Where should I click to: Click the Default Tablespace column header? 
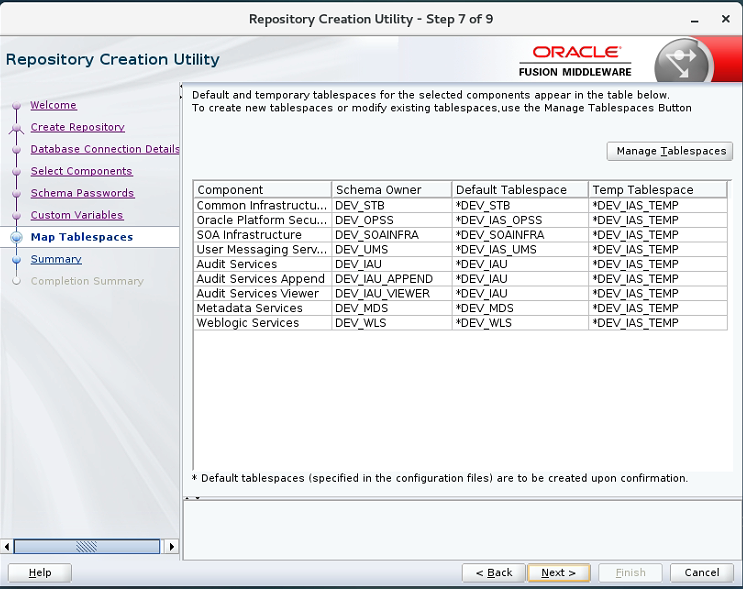tap(520, 190)
